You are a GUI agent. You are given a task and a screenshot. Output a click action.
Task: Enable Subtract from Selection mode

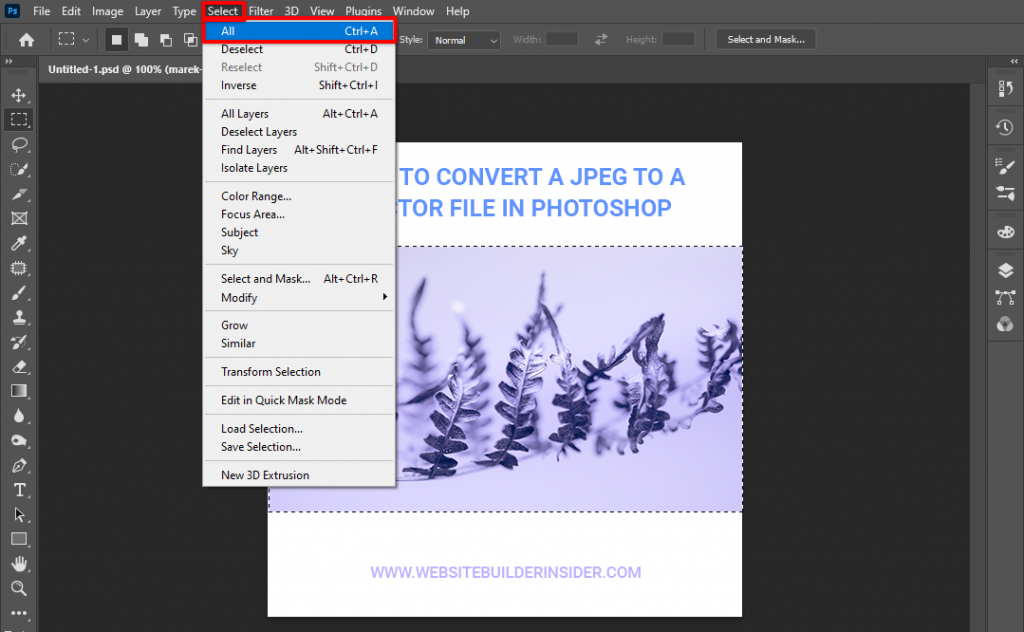tap(165, 40)
